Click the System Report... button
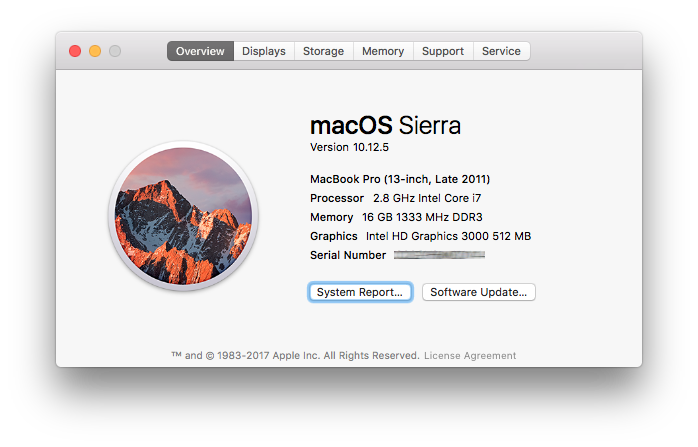Viewport: 698px width, 447px height. pyautogui.click(x=360, y=292)
